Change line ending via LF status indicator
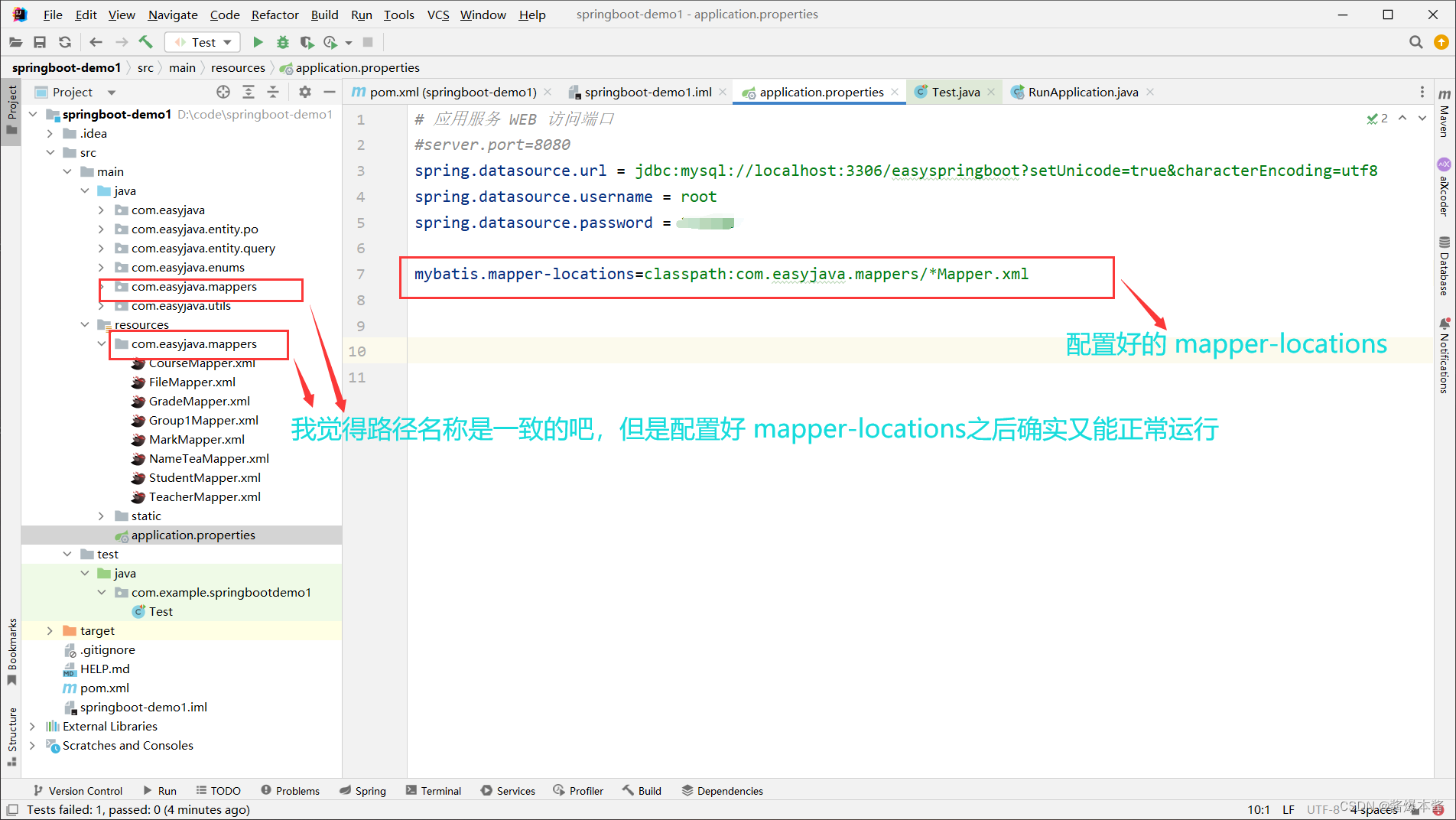Image resolution: width=1456 pixels, height=820 pixels. (x=1289, y=809)
